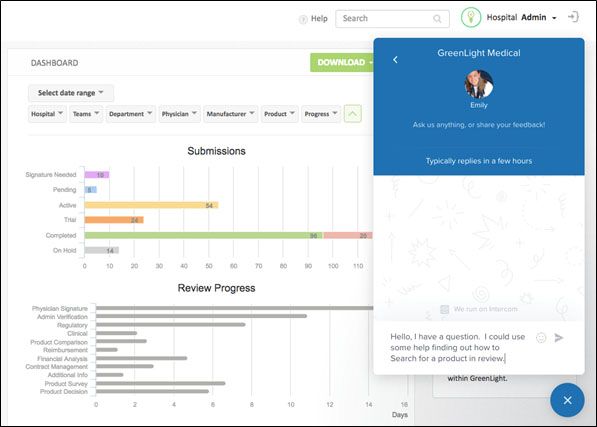The width and height of the screenshot is (597, 427).
Task: Expand the Progress filter dropdown
Action: pyautogui.click(x=321, y=114)
